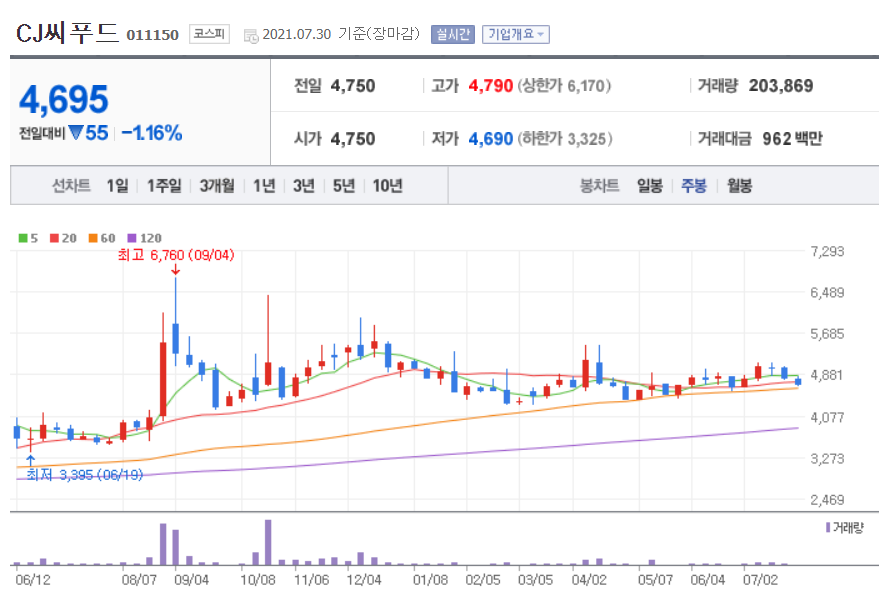The image size is (879, 592).
Task: Click the 12/04 date axis label
Action: 364,580
